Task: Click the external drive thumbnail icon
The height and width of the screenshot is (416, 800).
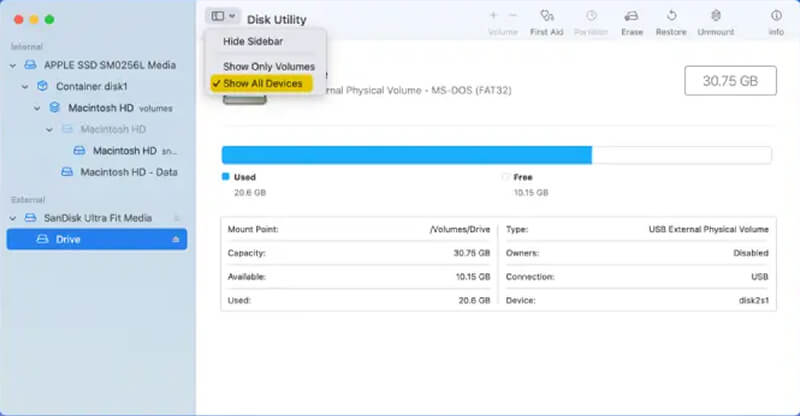Action: [245, 100]
